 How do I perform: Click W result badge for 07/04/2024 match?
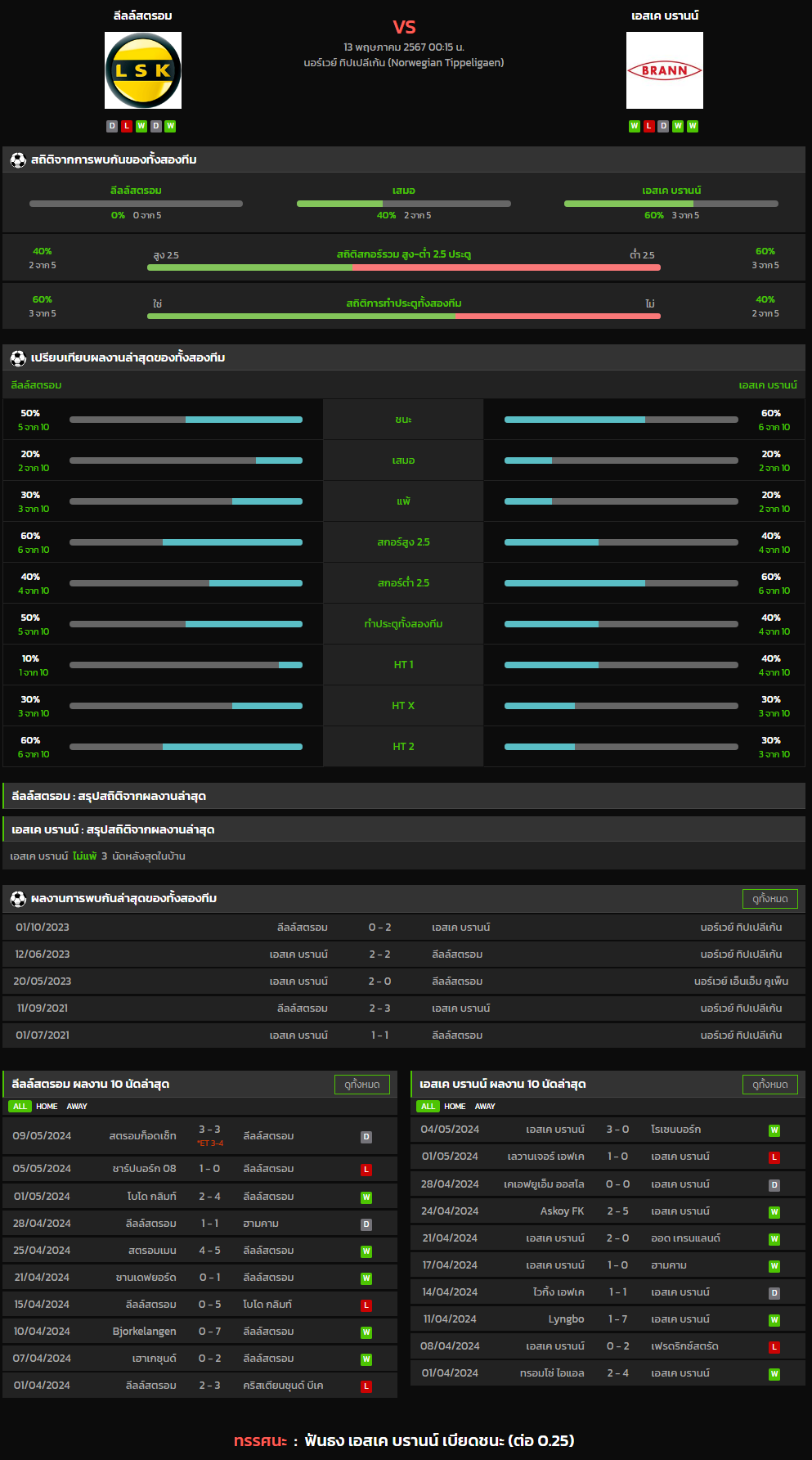pyautogui.click(x=366, y=1359)
